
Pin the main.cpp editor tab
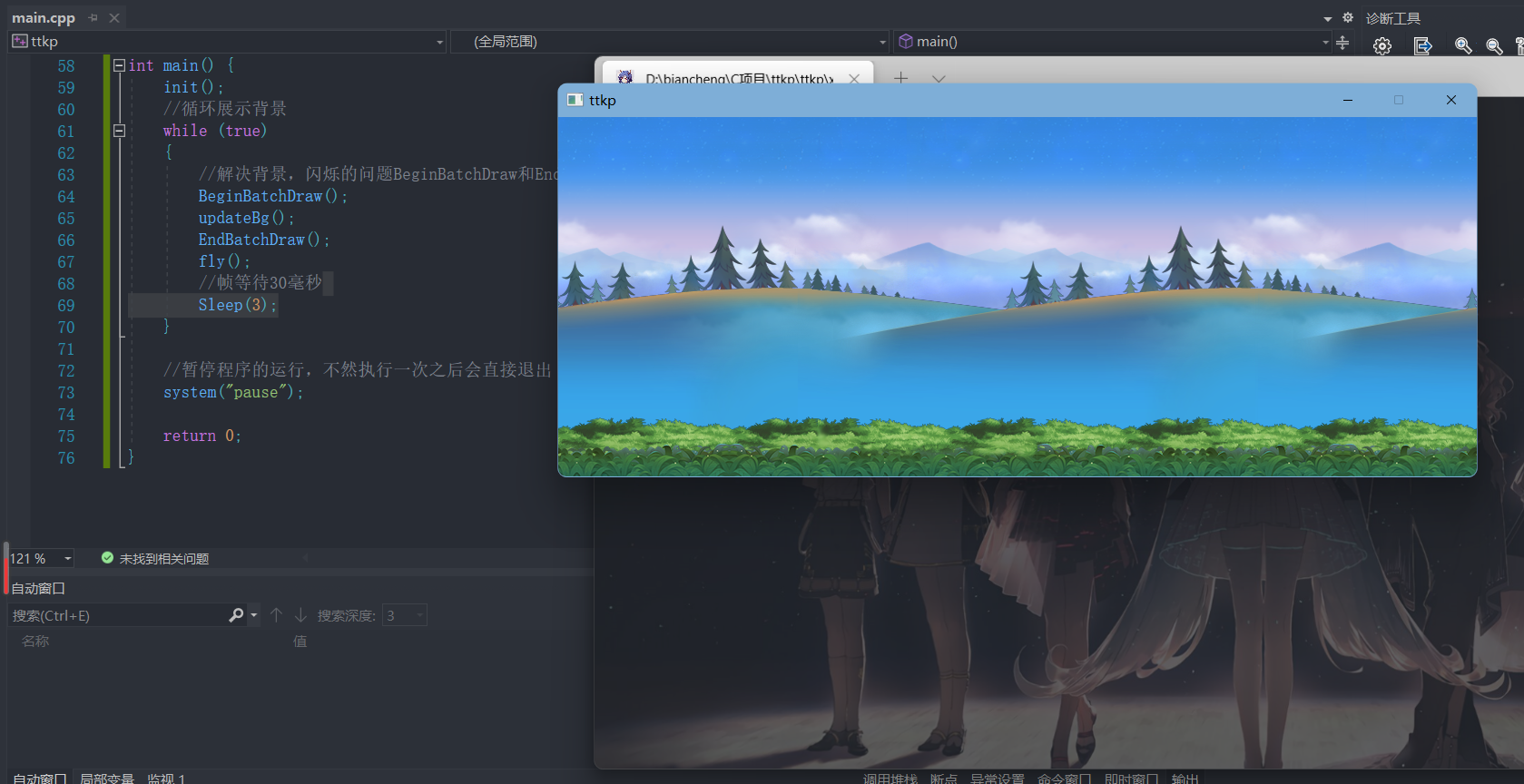click(93, 17)
